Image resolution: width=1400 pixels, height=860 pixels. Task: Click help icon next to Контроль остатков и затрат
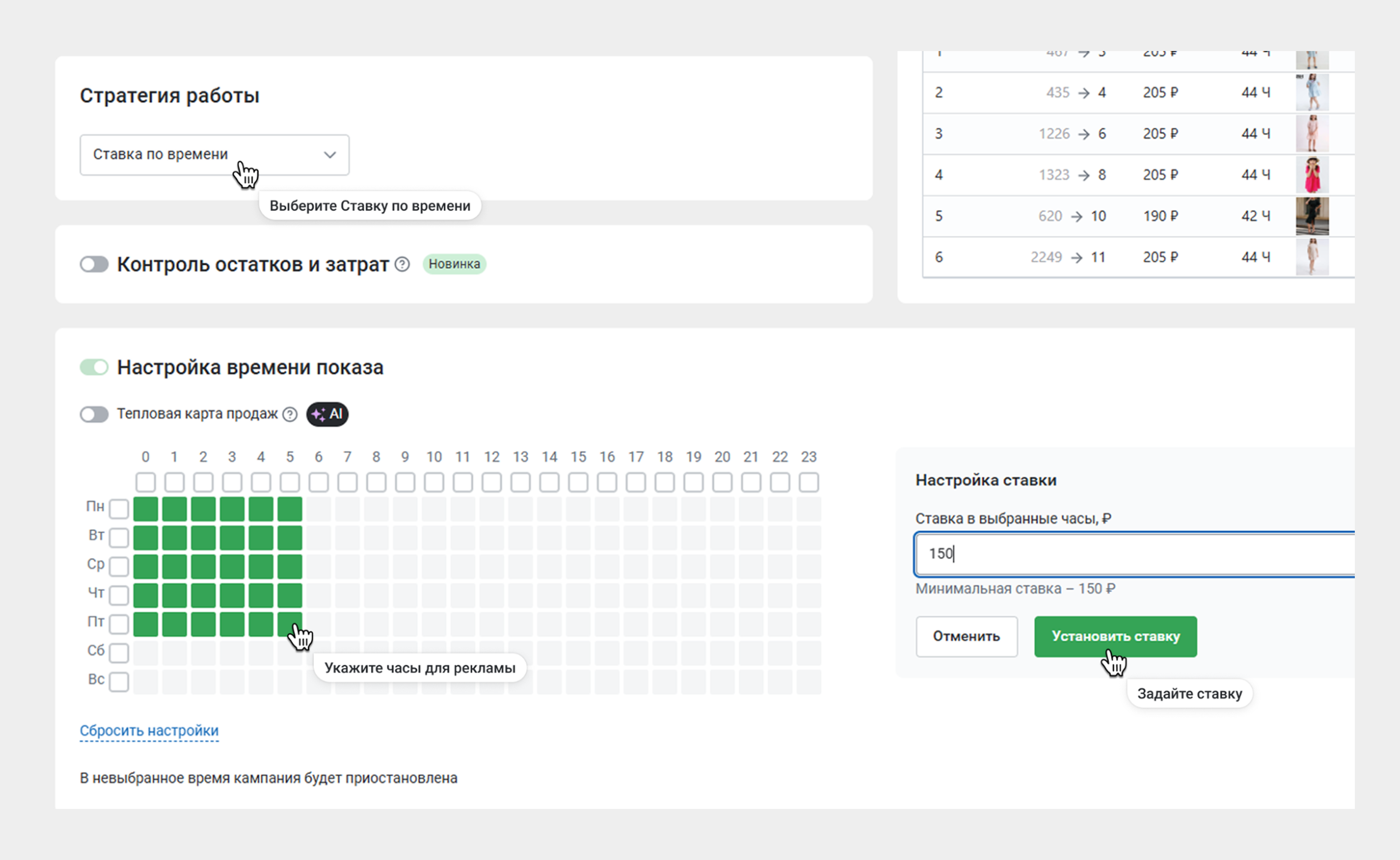pos(402,264)
